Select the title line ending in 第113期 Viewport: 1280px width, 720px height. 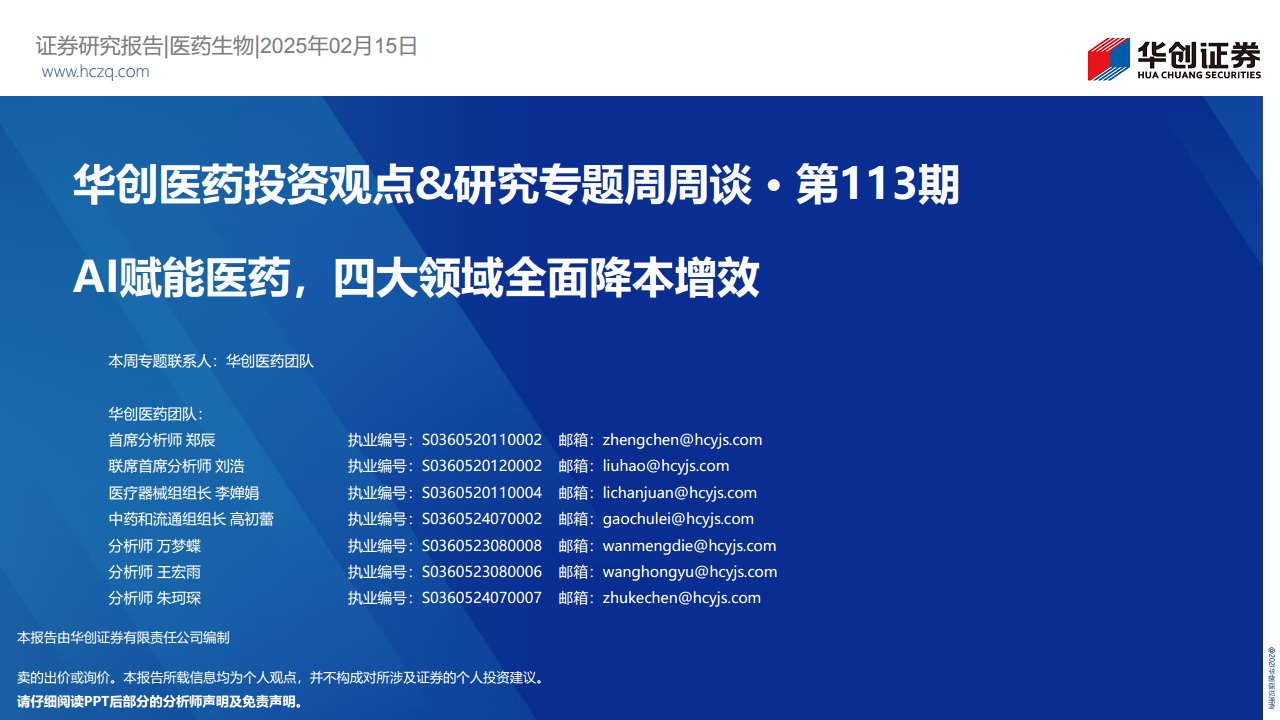click(x=516, y=186)
